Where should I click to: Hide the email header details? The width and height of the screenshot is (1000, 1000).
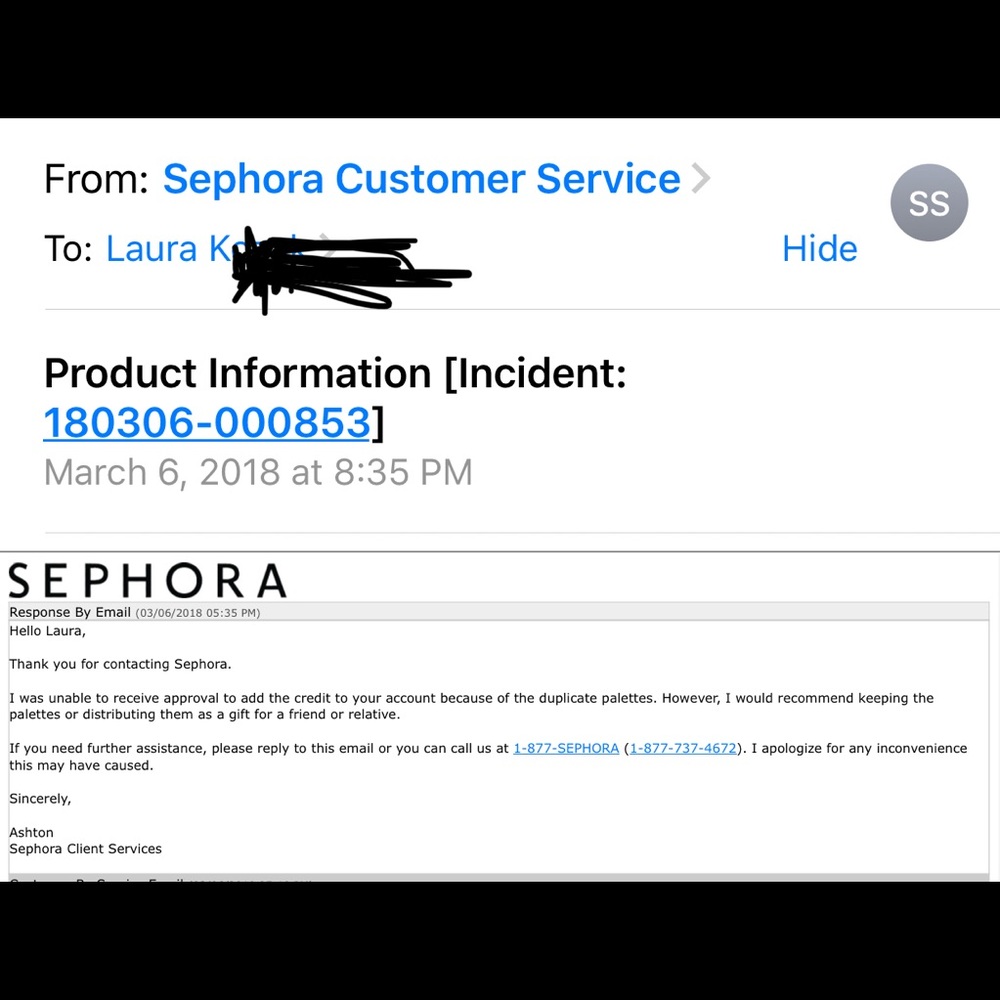tap(820, 249)
